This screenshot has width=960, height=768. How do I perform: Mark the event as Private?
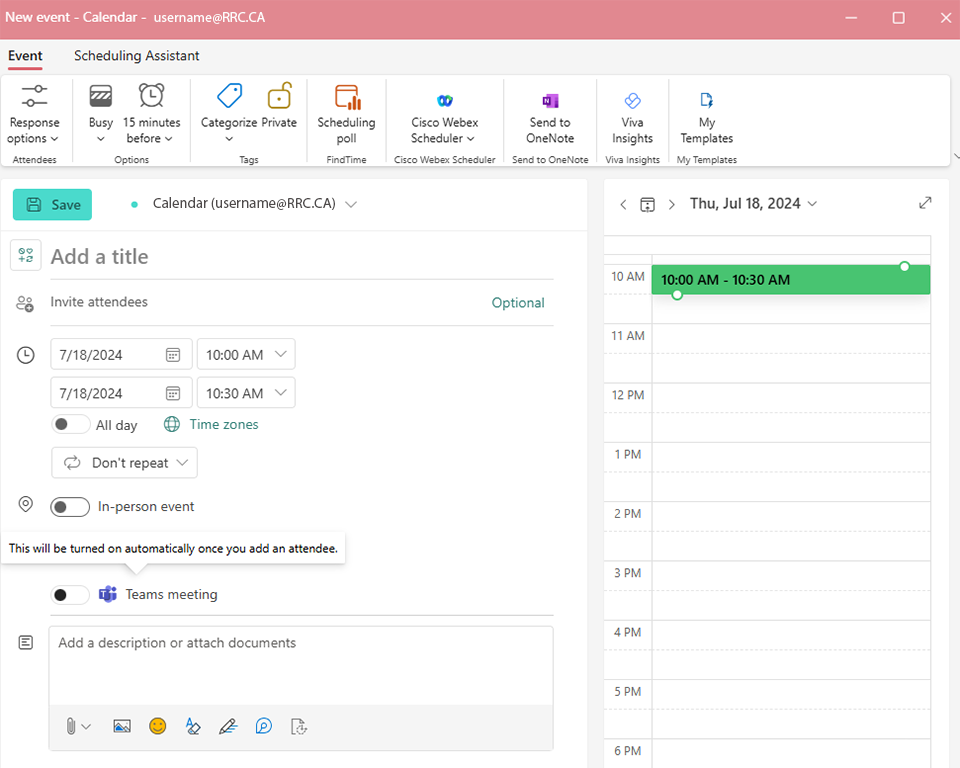(x=279, y=107)
